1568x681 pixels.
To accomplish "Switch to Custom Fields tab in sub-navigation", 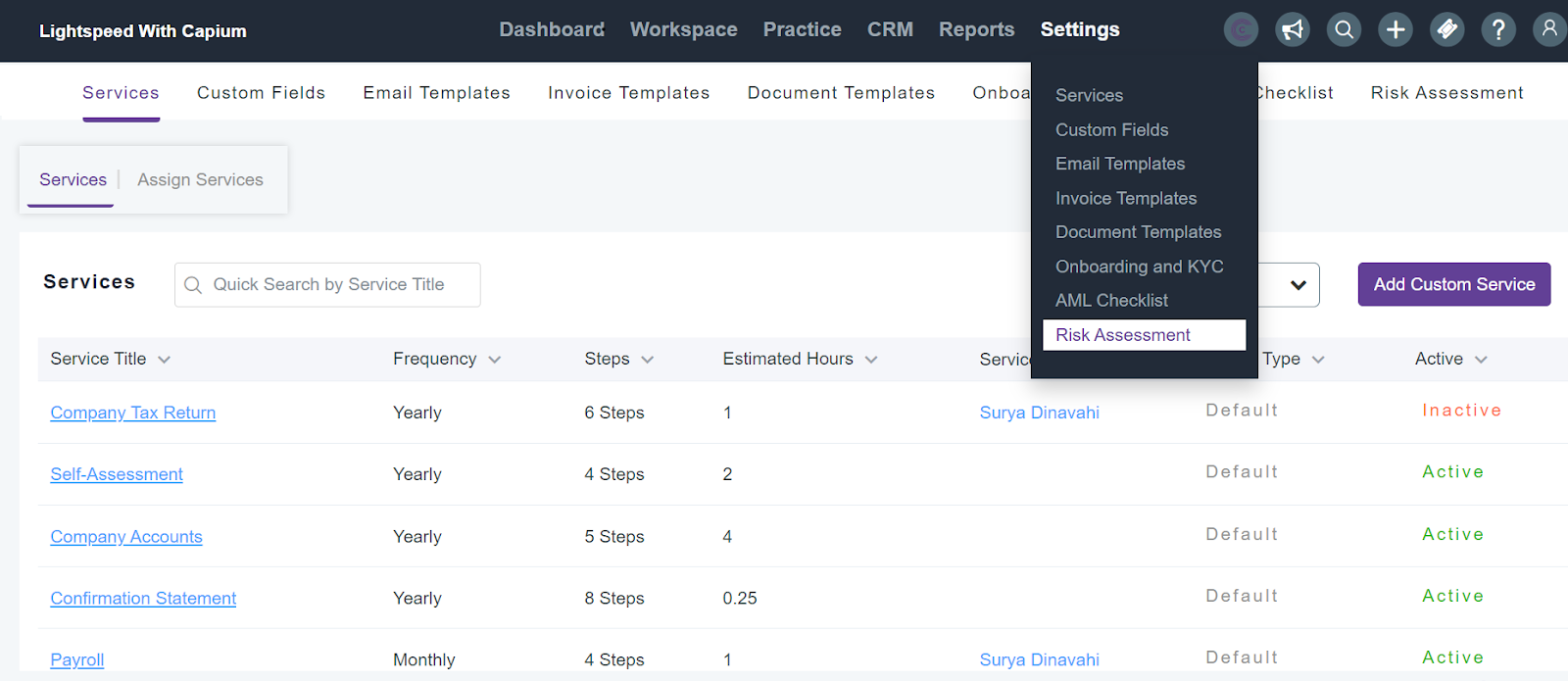I will [x=261, y=93].
